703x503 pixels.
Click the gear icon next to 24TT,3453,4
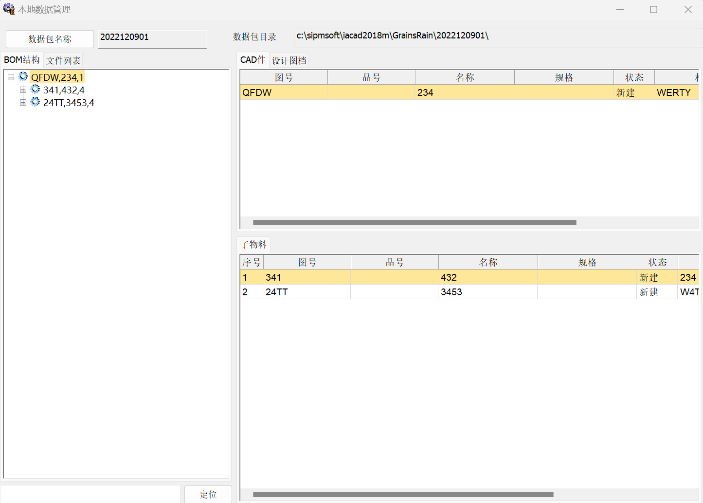(x=36, y=102)
